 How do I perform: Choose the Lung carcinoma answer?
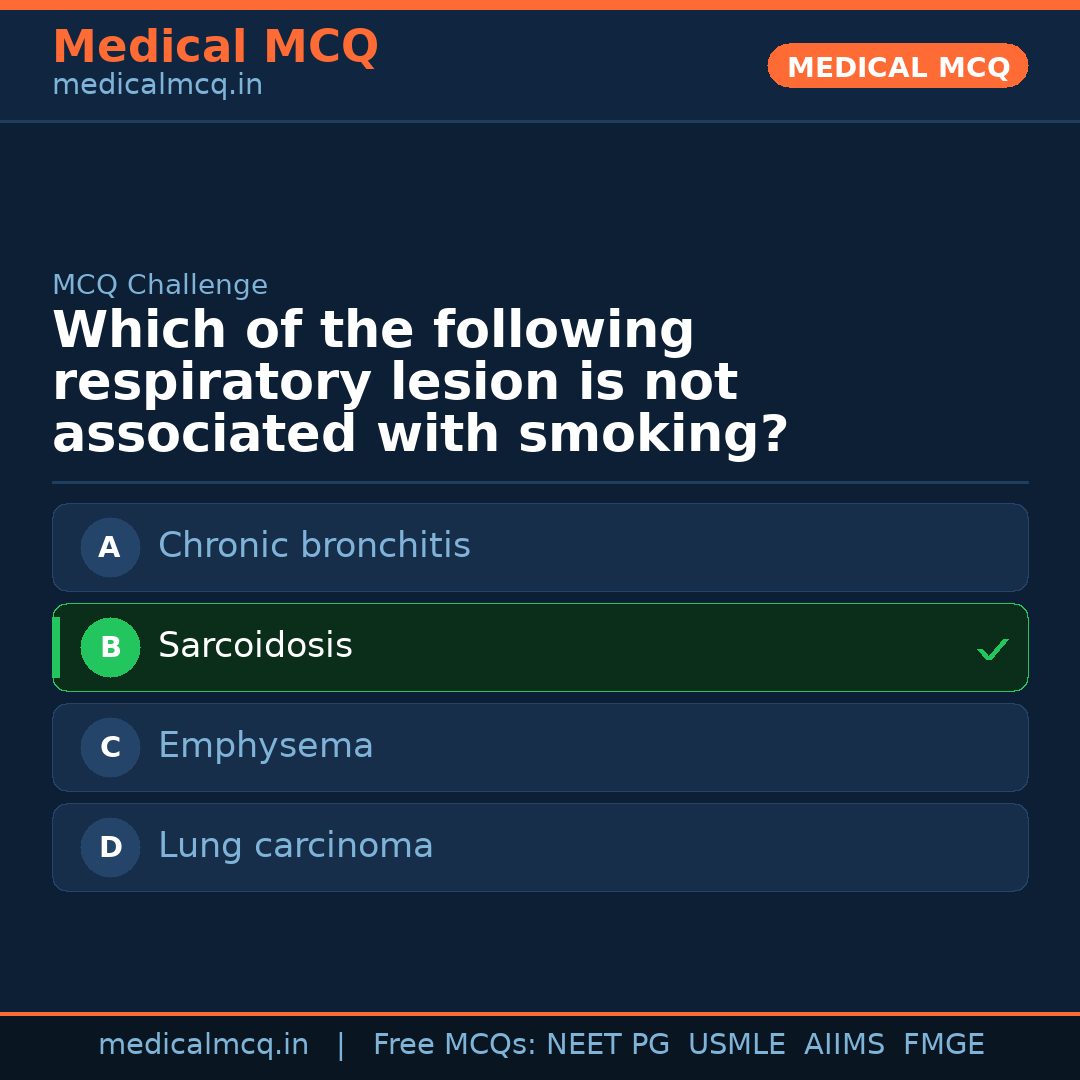point(295,846)
